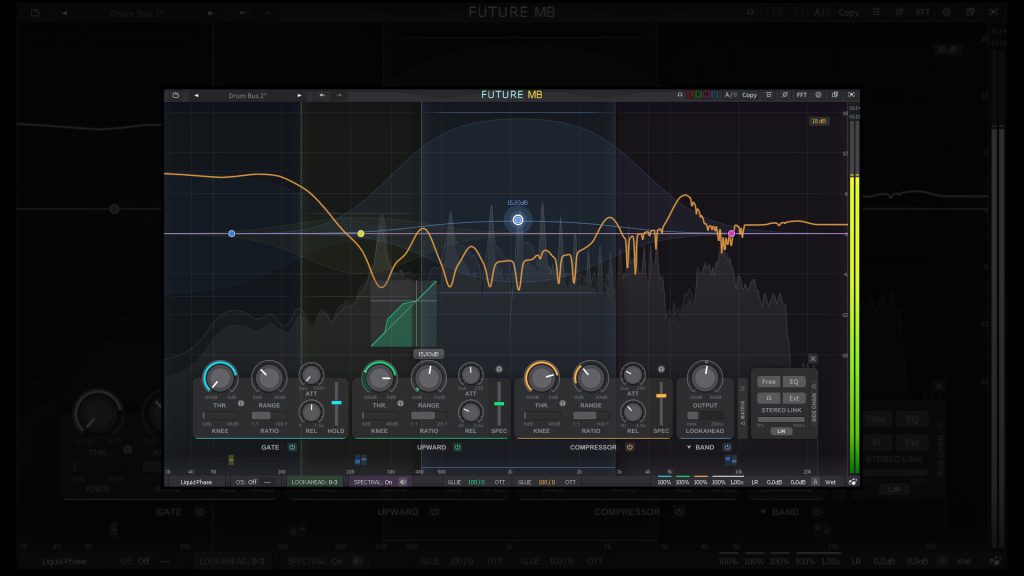Toggle the UPWARD power button
The width and height of the screenshot is (1024, 576).
point(457,447)
